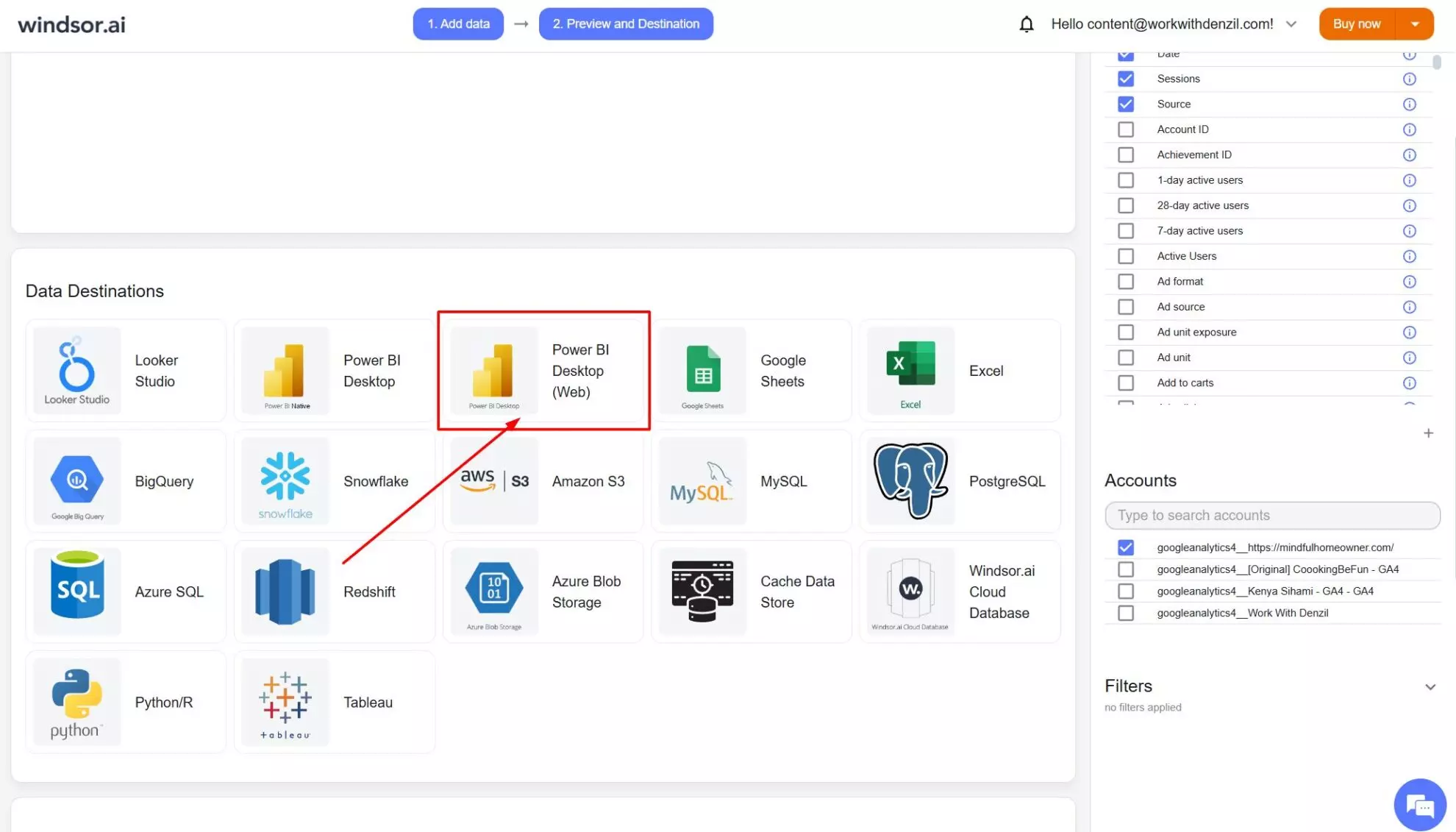The width and height of the screenshot is (1456, 832).
Task: Click the Tableau label text
Action: click(x=368, y=703)
